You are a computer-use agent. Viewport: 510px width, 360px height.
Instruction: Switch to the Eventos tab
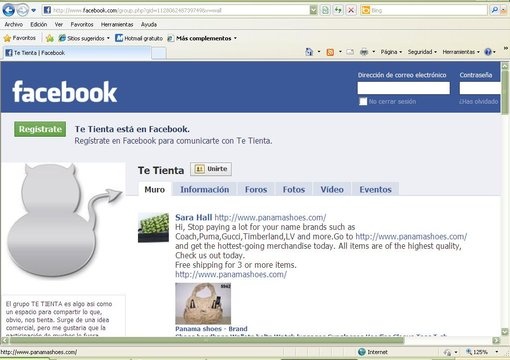click(375, 189)
